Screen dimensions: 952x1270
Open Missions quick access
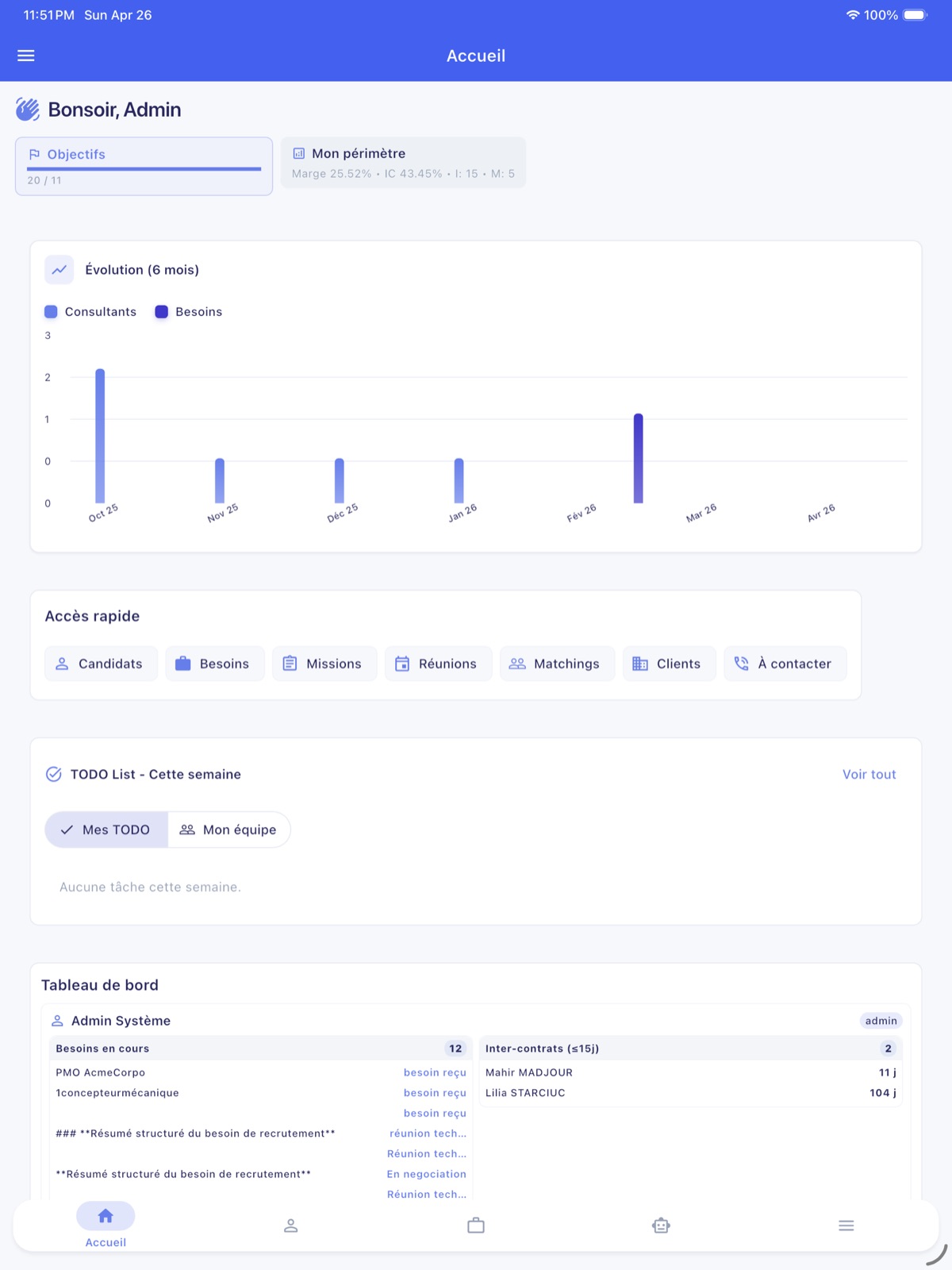[x=324, y=664]
